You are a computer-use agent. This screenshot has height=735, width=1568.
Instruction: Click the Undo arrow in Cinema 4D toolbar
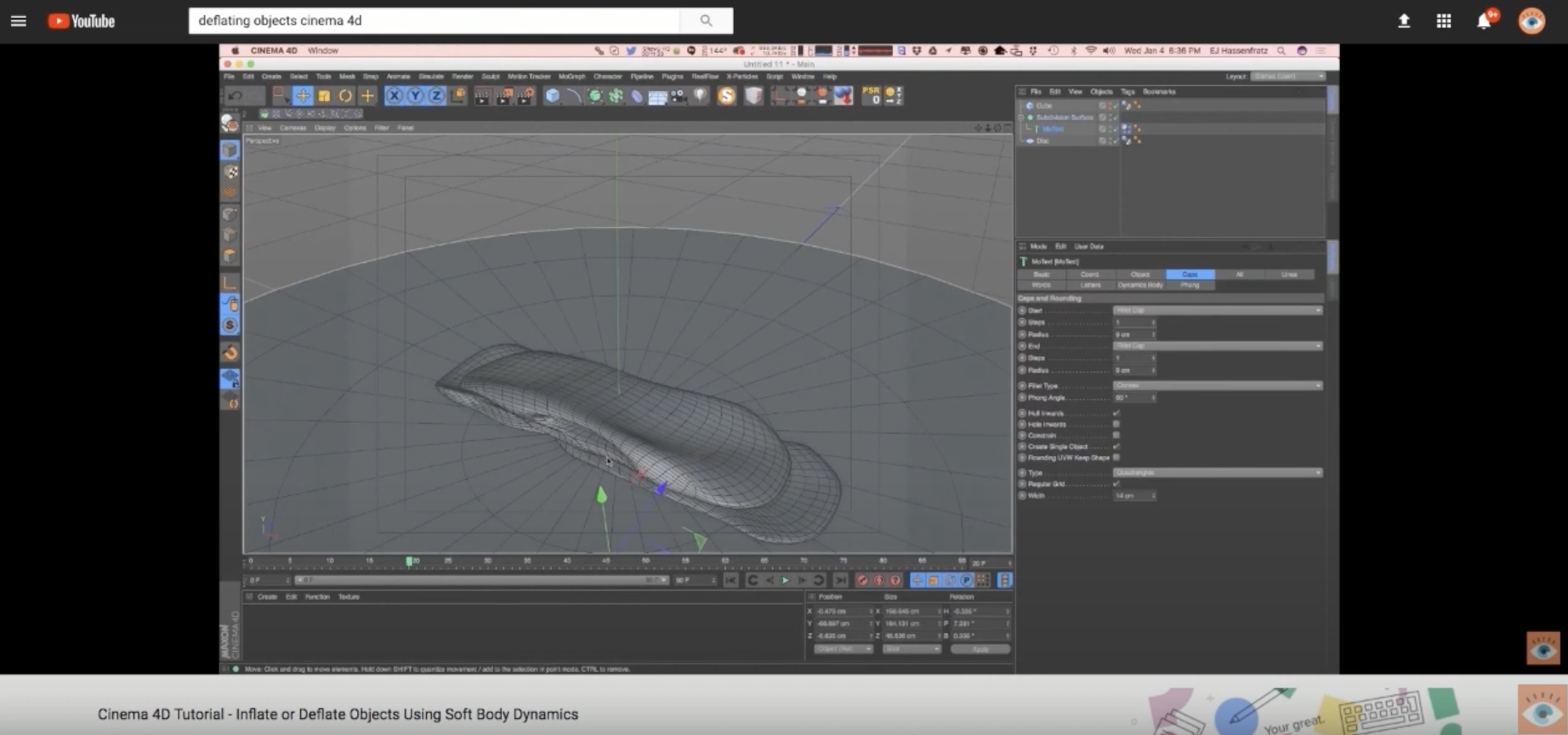coord(236,95)
